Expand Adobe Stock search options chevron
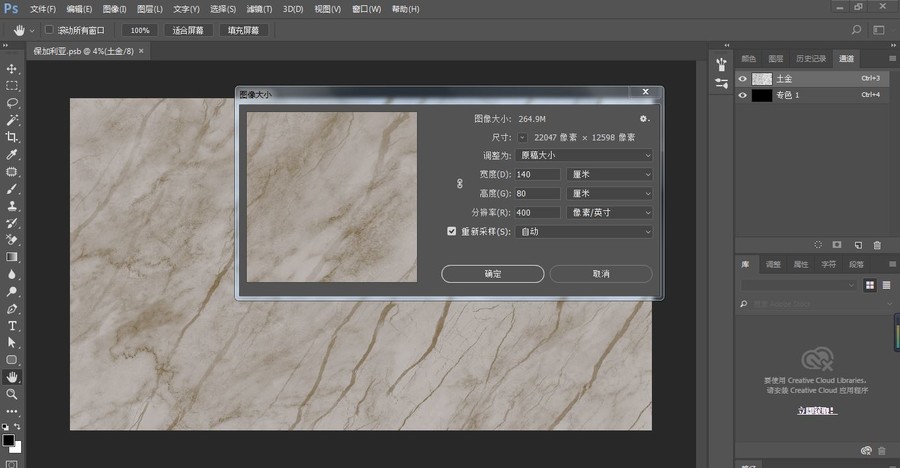This screenshot has width=900, height=468. click(890, 304)
